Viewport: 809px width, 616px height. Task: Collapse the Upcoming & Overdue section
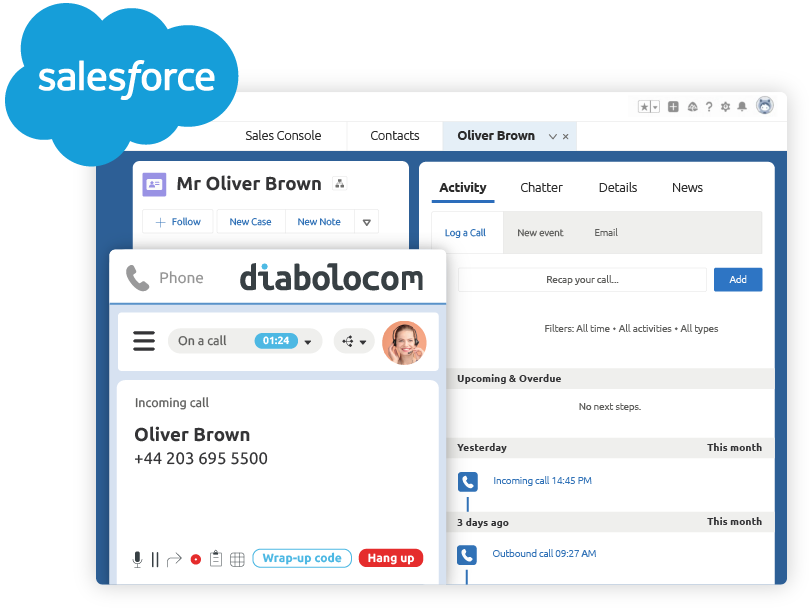click(x=610, y=379)
